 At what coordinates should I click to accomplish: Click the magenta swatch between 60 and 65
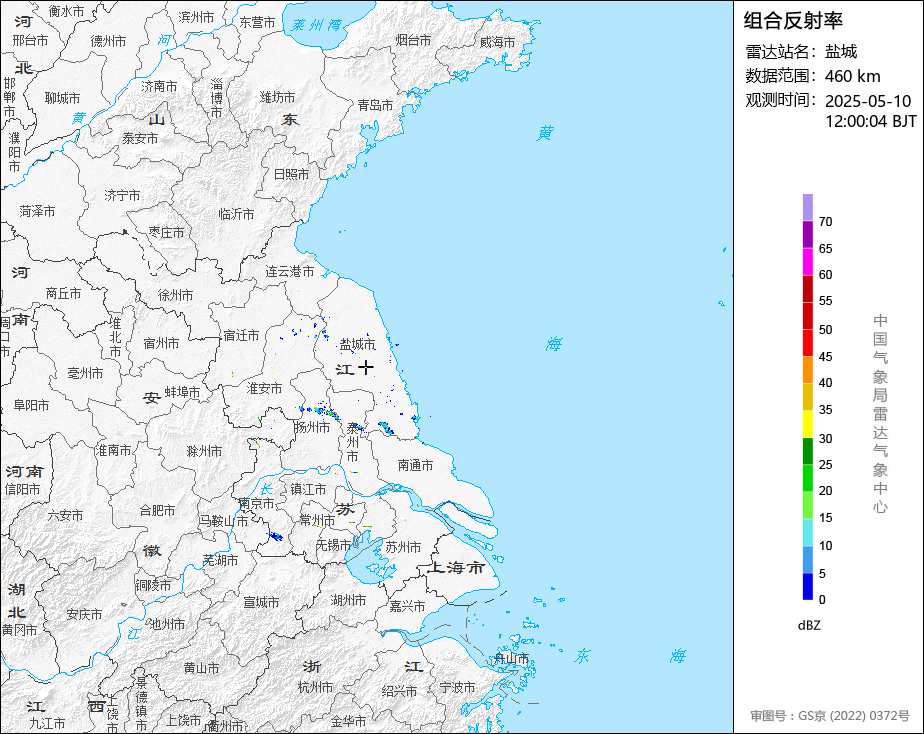coord(808,262)
